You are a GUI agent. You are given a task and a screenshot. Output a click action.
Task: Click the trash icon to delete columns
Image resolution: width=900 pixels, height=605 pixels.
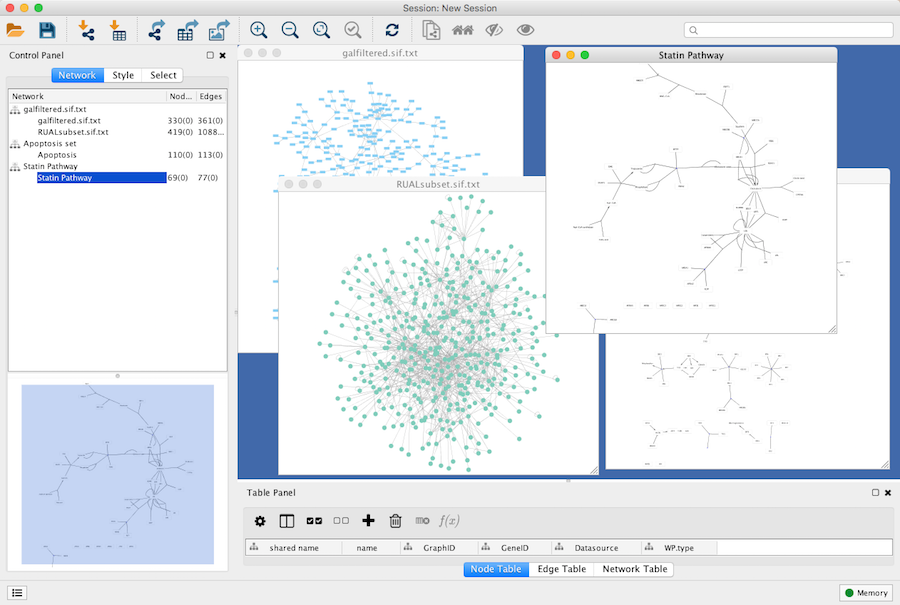395,521
